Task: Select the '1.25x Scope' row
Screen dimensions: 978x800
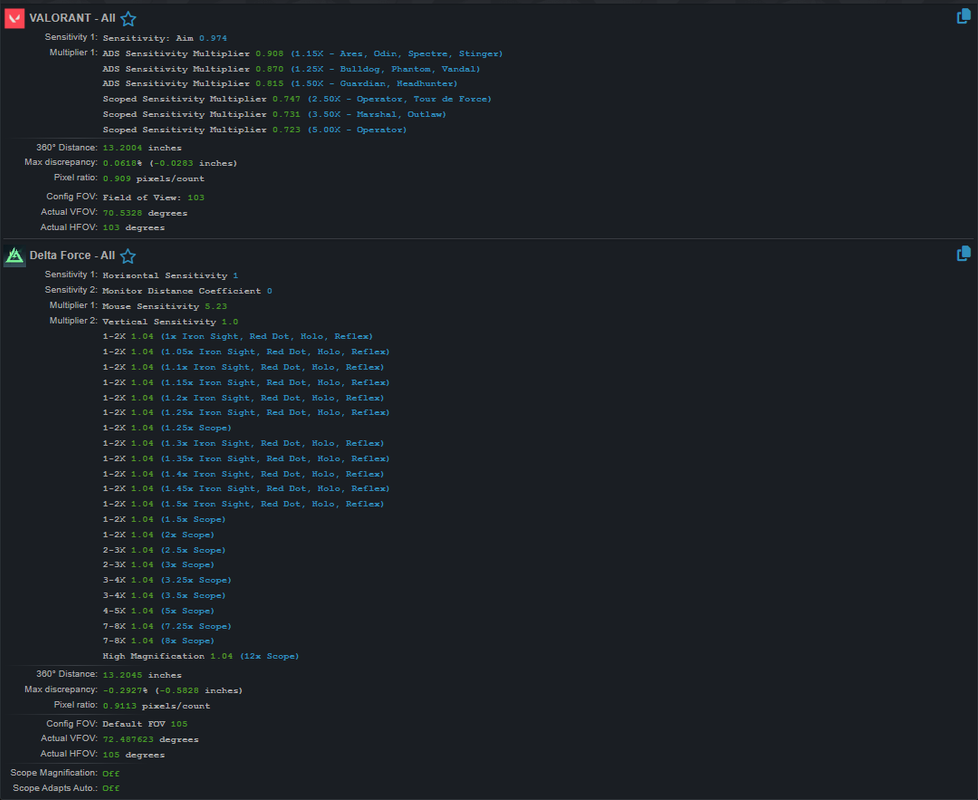Action: (167, 428)
